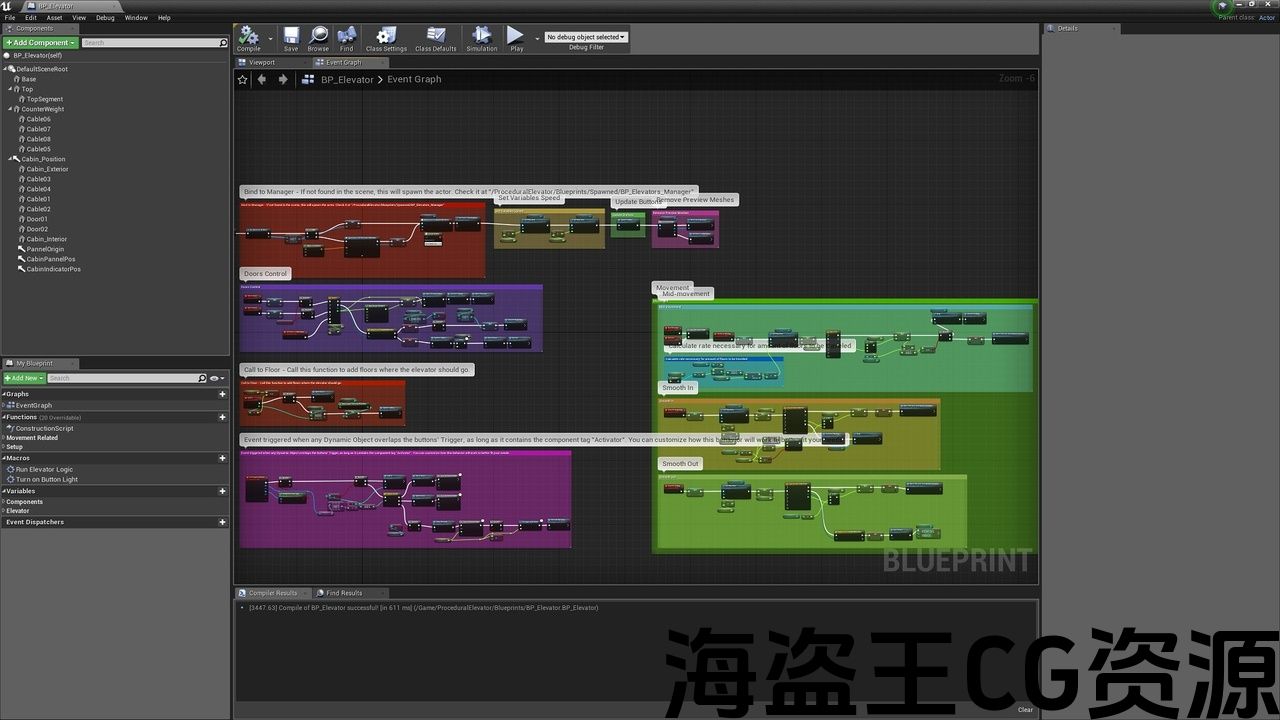
Task: Click the Compile toolbar icon
Action: coord(248,37)
